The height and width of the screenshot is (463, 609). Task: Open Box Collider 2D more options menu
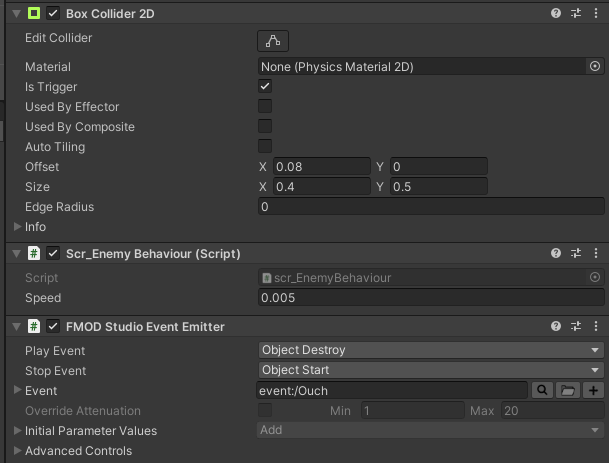pos(596,14)
